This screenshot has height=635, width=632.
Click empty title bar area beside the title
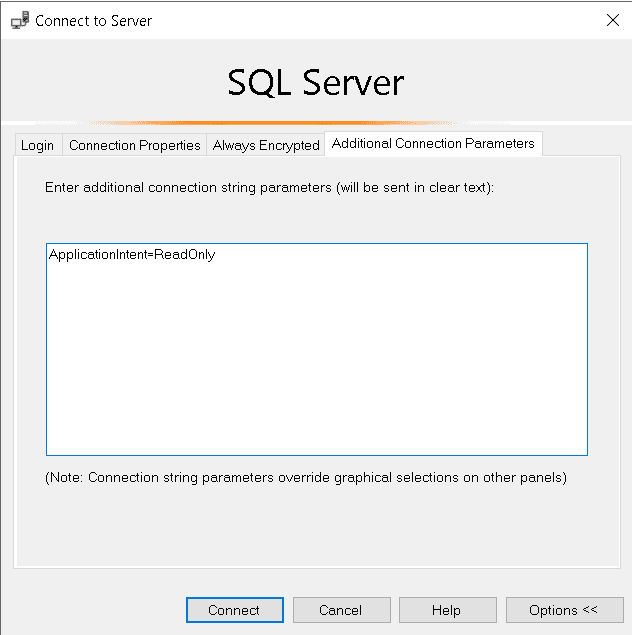point(380,20)
